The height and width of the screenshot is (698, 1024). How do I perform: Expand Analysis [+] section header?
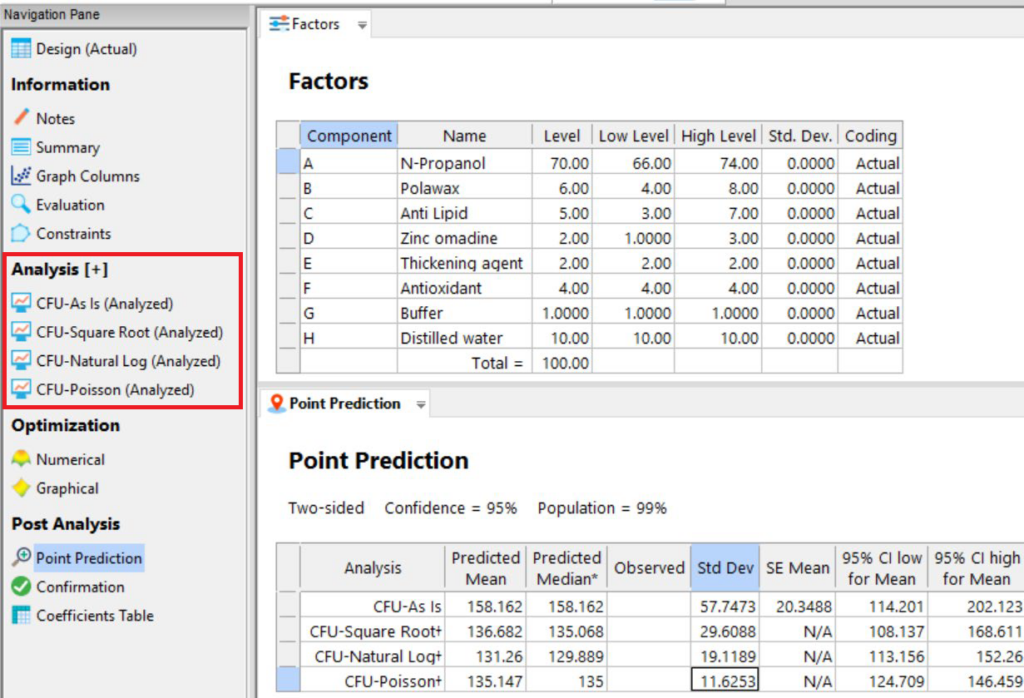(60, 270)
